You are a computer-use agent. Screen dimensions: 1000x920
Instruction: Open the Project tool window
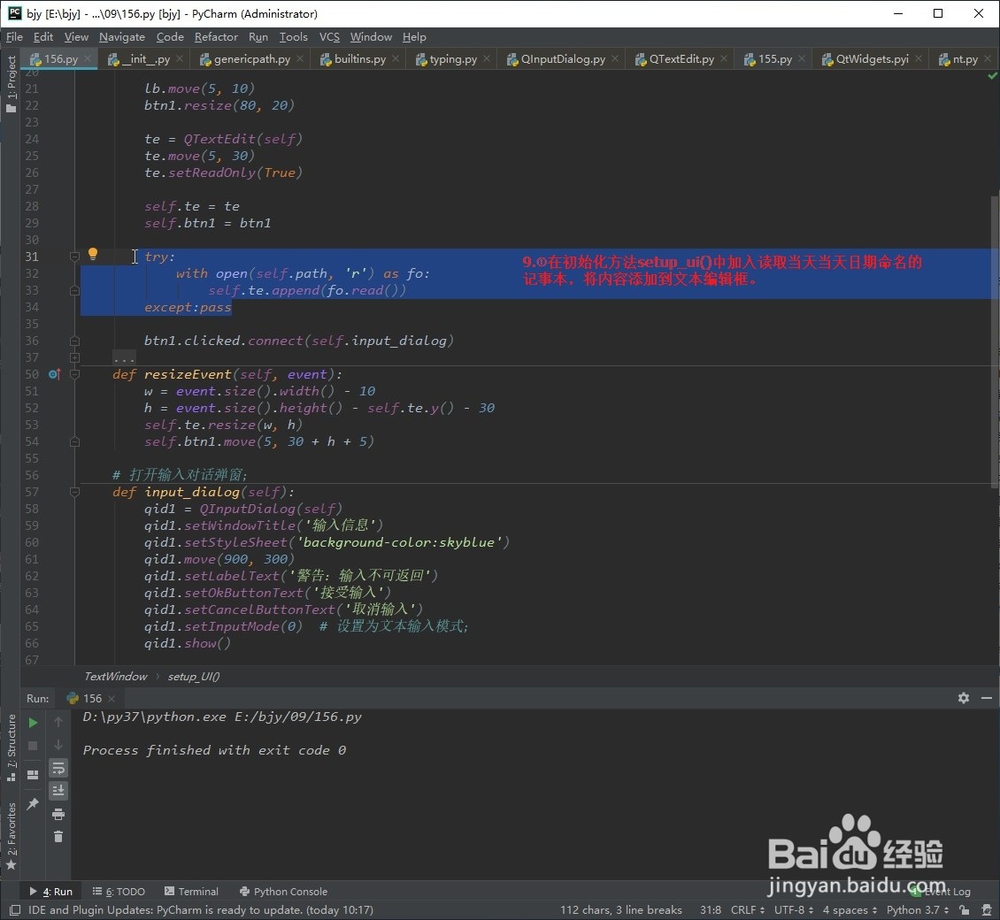[11, 83]
